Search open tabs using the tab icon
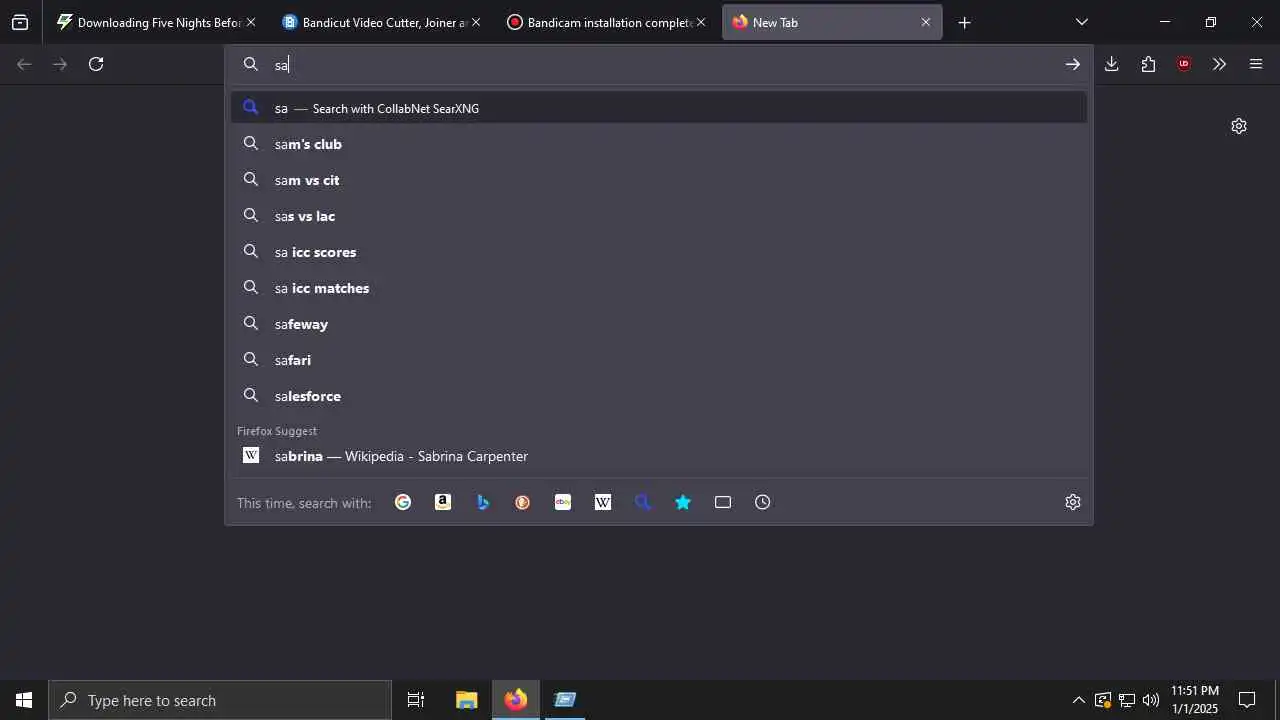 [723, 502]
